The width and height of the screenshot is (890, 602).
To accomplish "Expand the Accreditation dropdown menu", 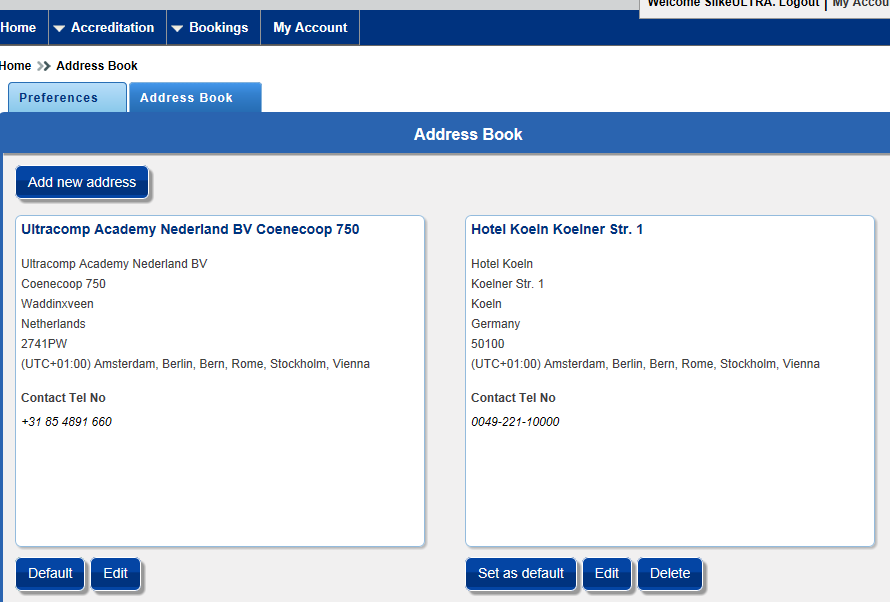I will coord(107,27).
